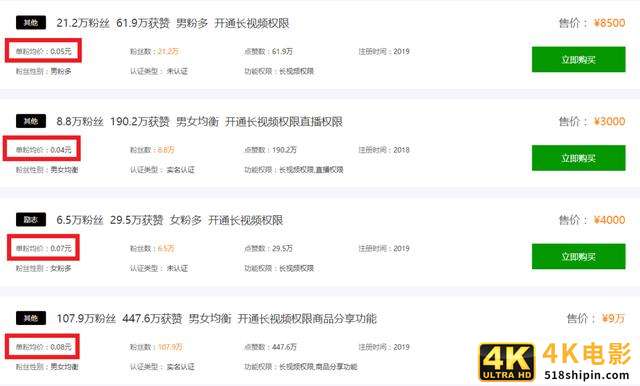Click 注册时间:2018 text
This screenshot has width=640, height=386.
pyautogui.click(x=384, y=150)
